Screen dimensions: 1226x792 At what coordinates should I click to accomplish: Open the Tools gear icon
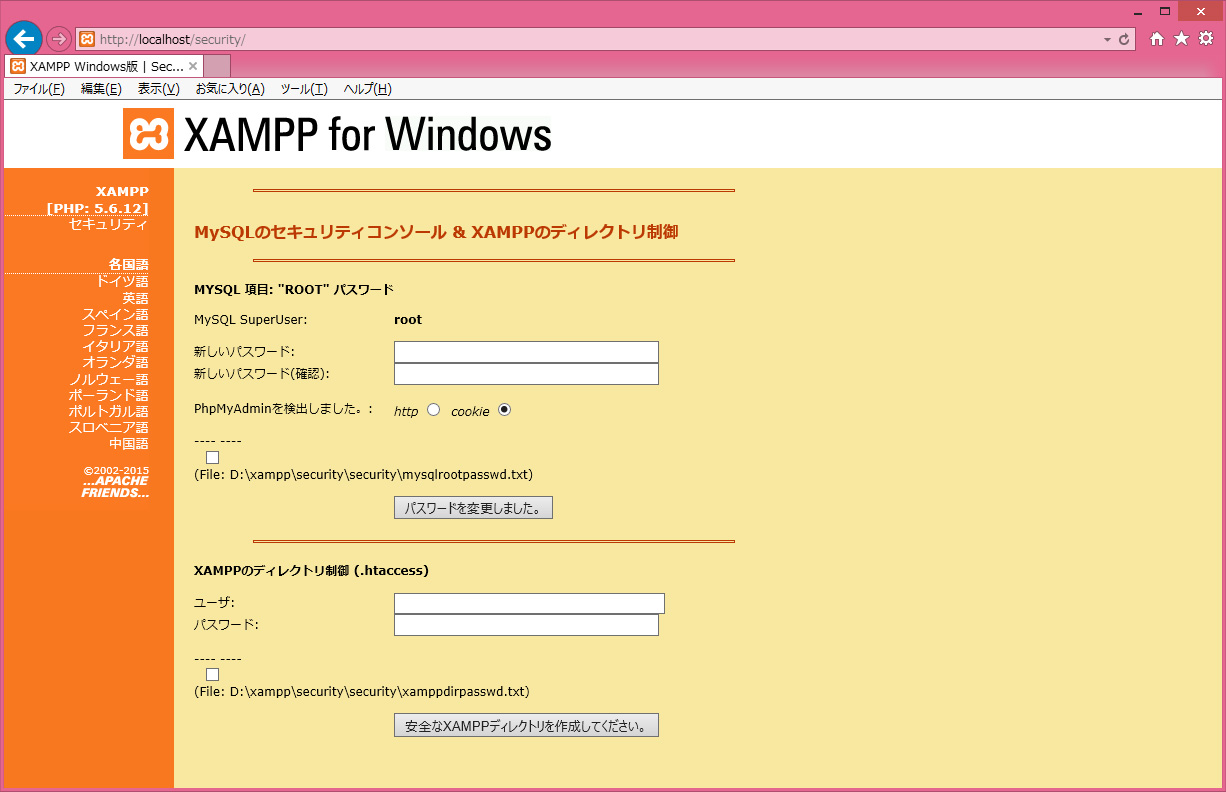click(1206, 39)
